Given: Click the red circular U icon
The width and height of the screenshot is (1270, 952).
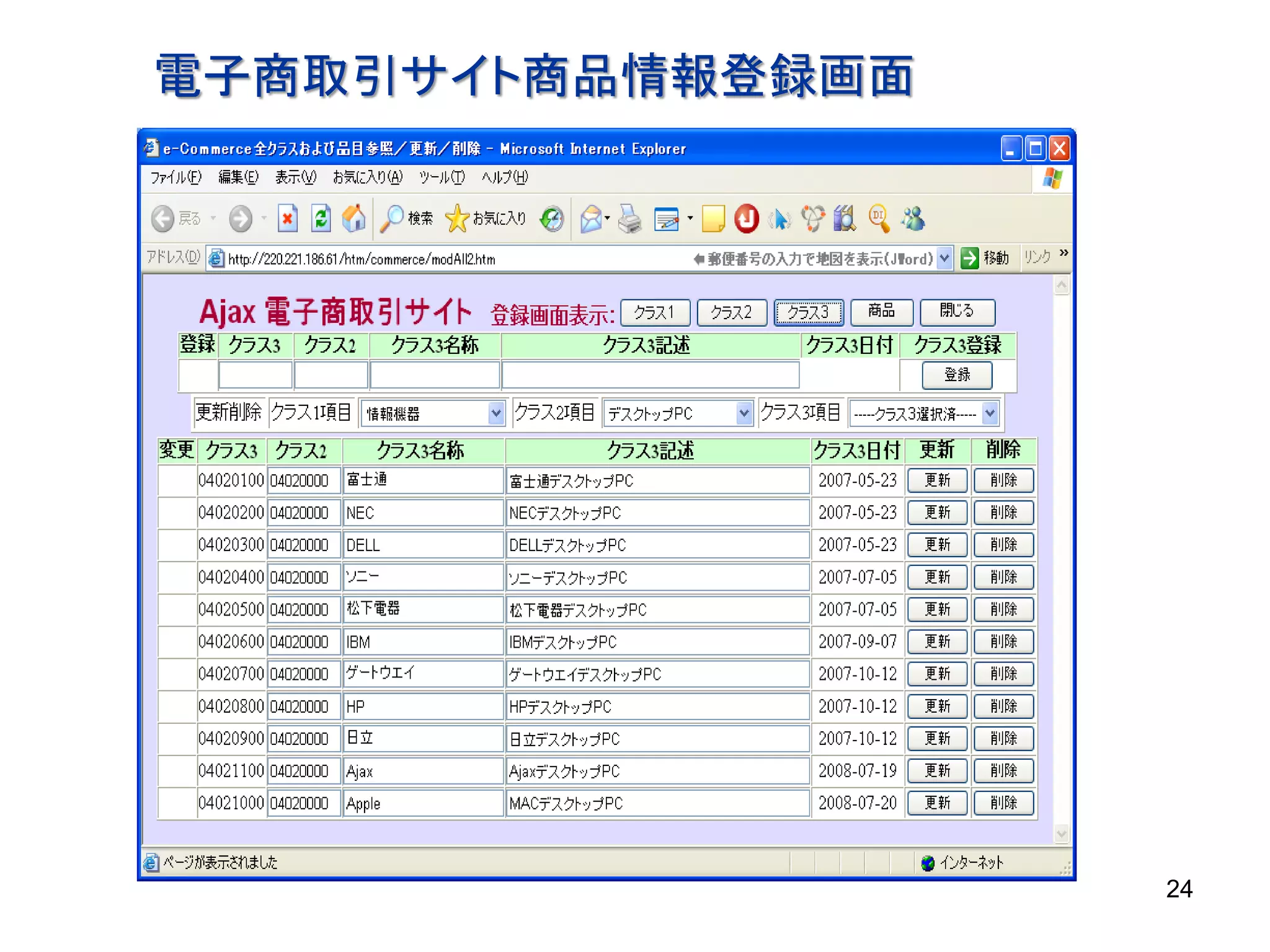Looking at the screenshot, I should (747, 219).
